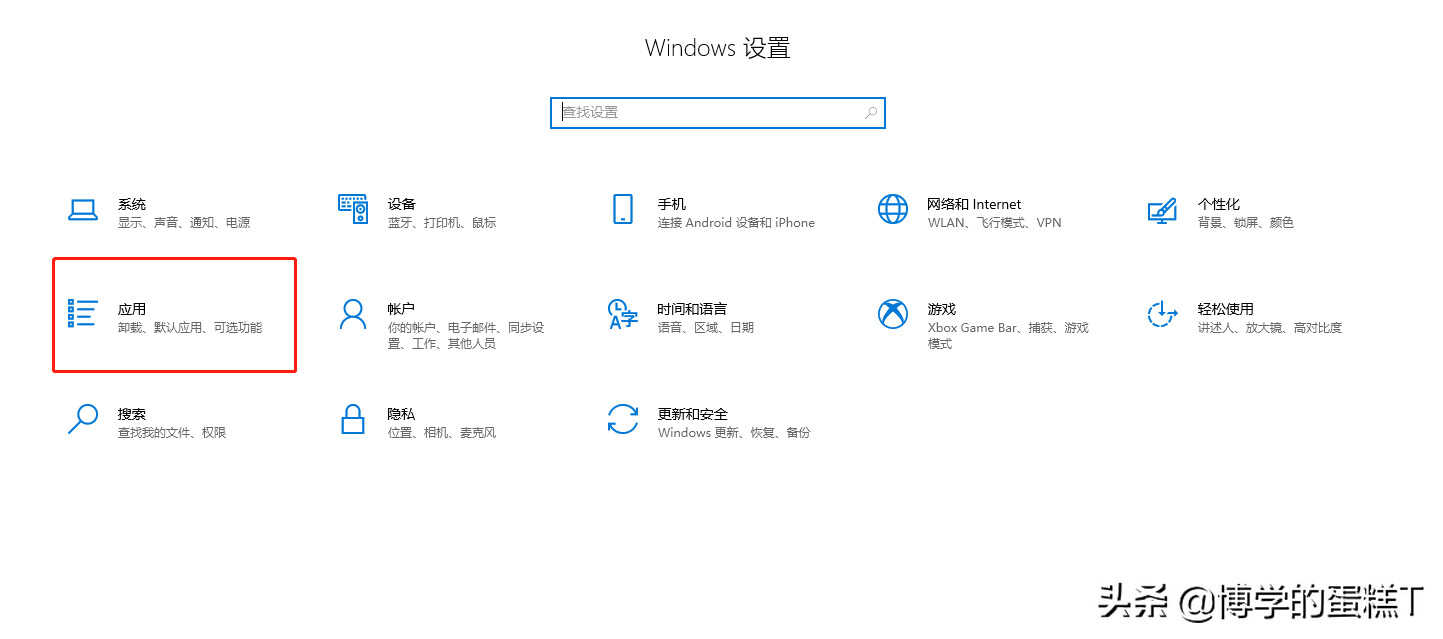Click the text 查找我的文件、权限
The height and width of the screenshot is (639, 1443).
[172, 433]
